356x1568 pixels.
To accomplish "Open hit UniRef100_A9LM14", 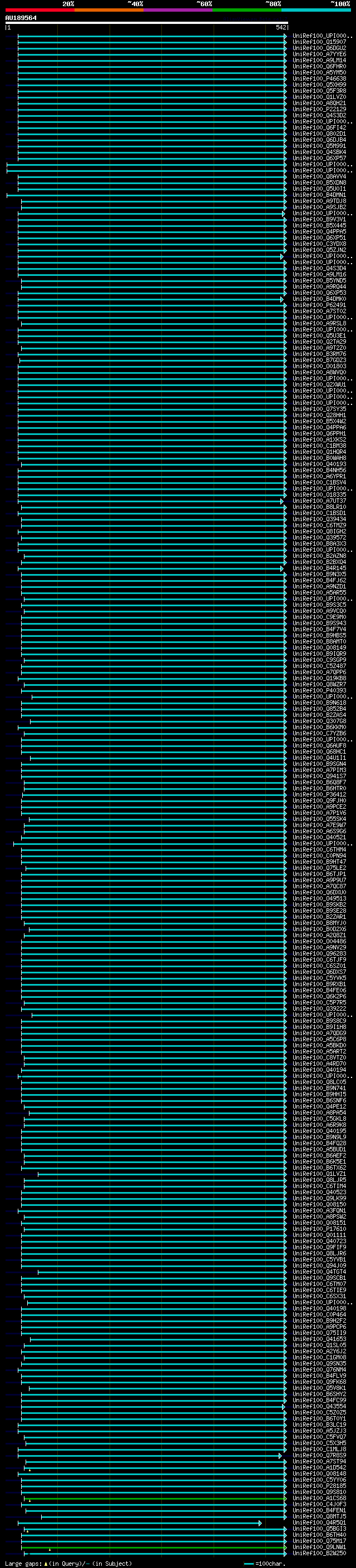I will click(x=319, y=60).
